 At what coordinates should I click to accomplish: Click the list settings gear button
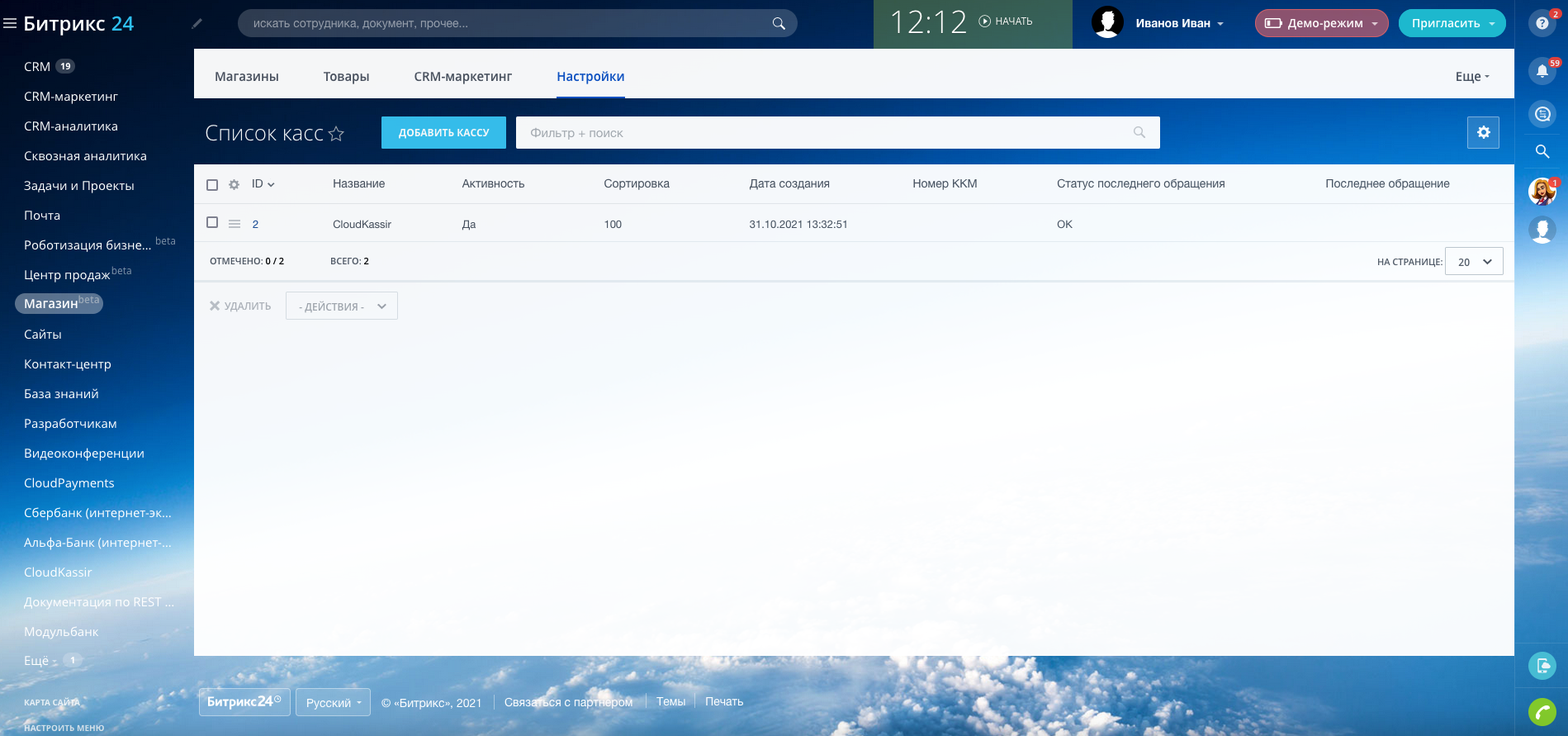click(x=1483, y=132)
